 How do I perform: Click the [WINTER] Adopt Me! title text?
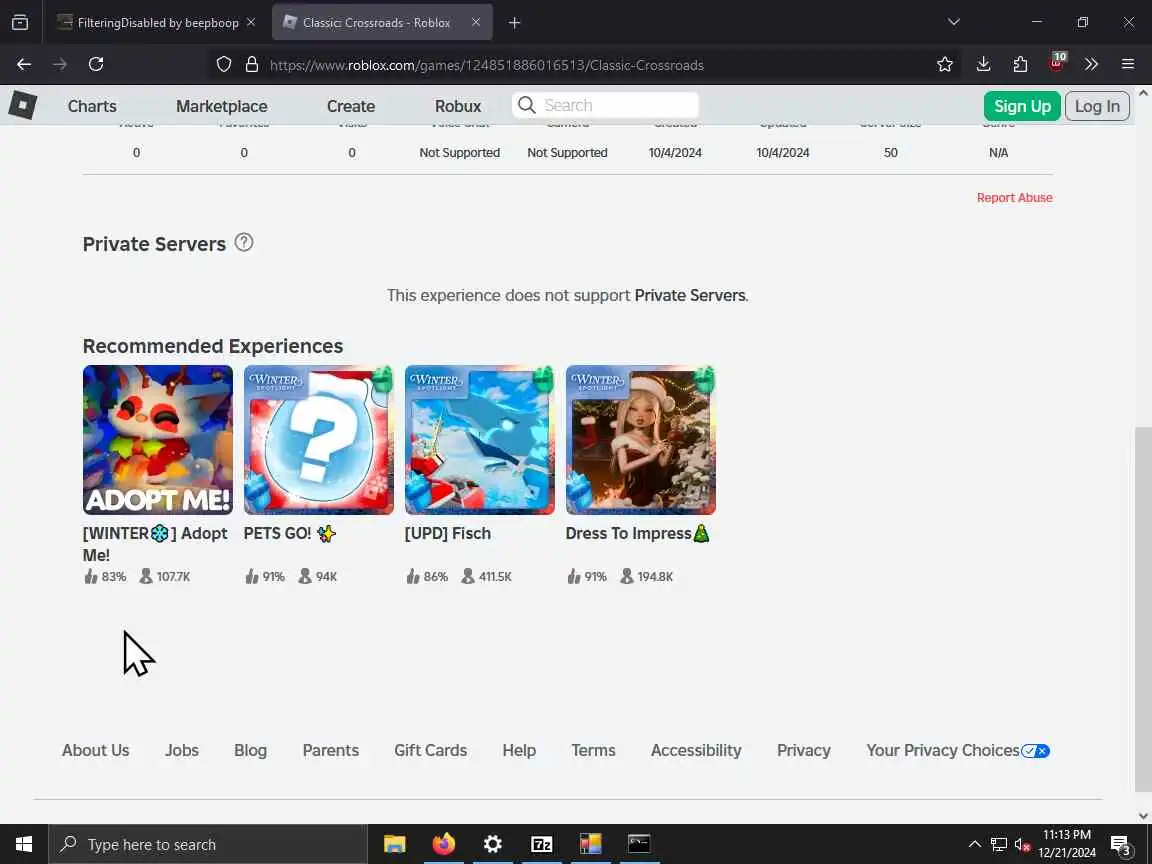pyautogui.click(x=155, y=544)
